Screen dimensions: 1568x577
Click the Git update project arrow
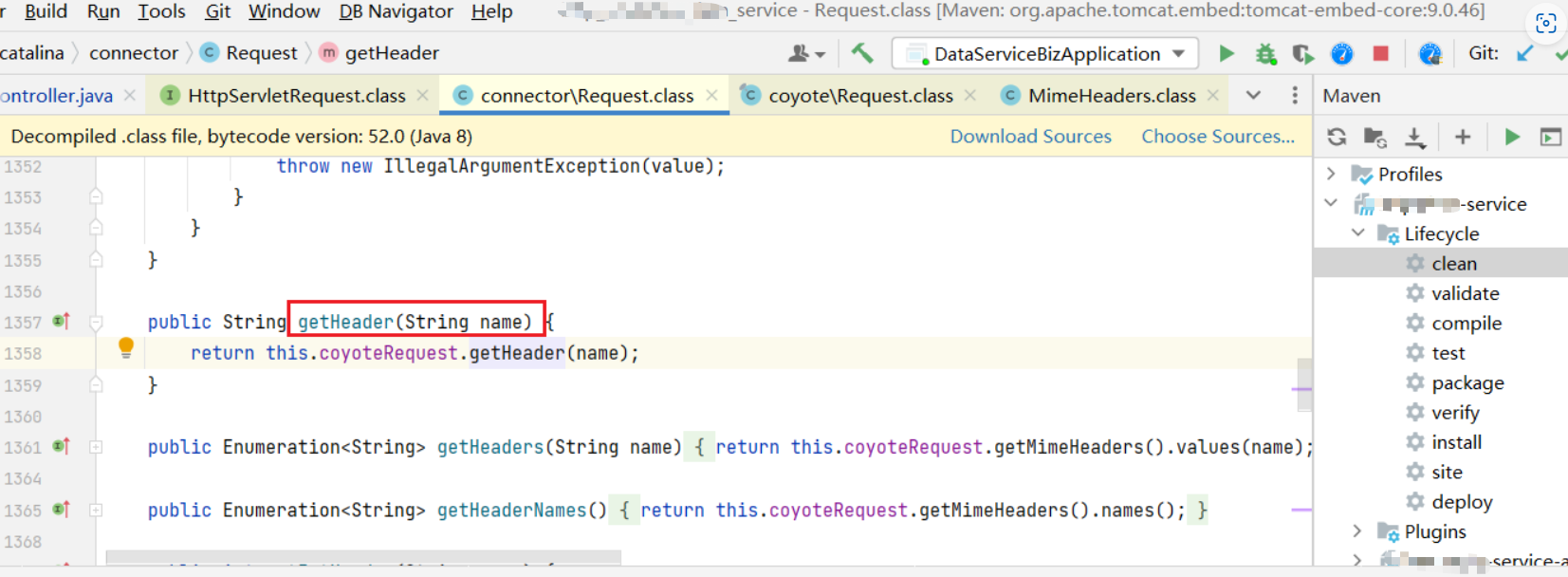click(x=1524, y=54)
